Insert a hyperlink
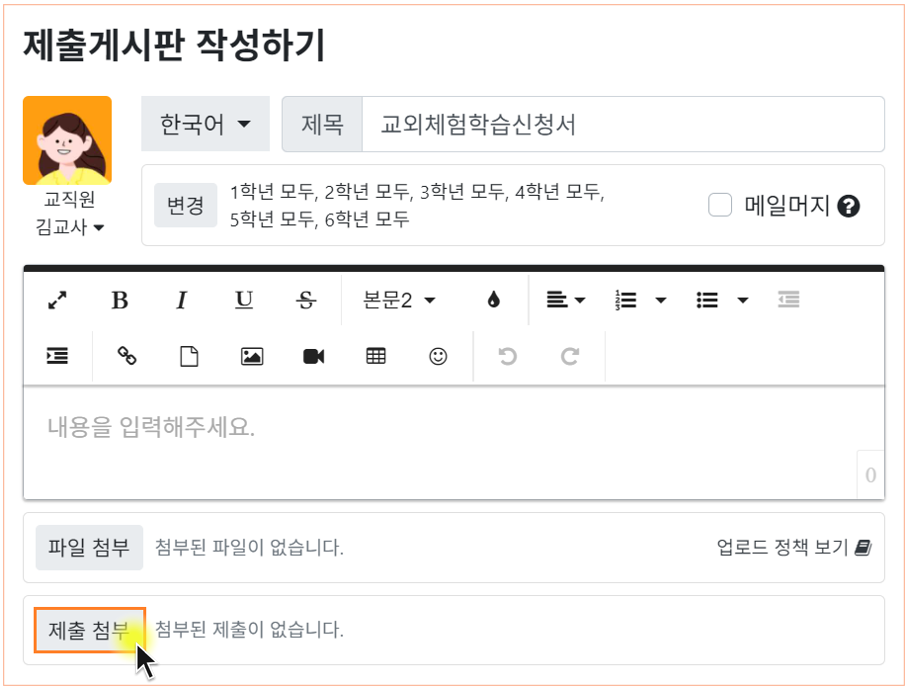907x689 pixels. point(127,356)
